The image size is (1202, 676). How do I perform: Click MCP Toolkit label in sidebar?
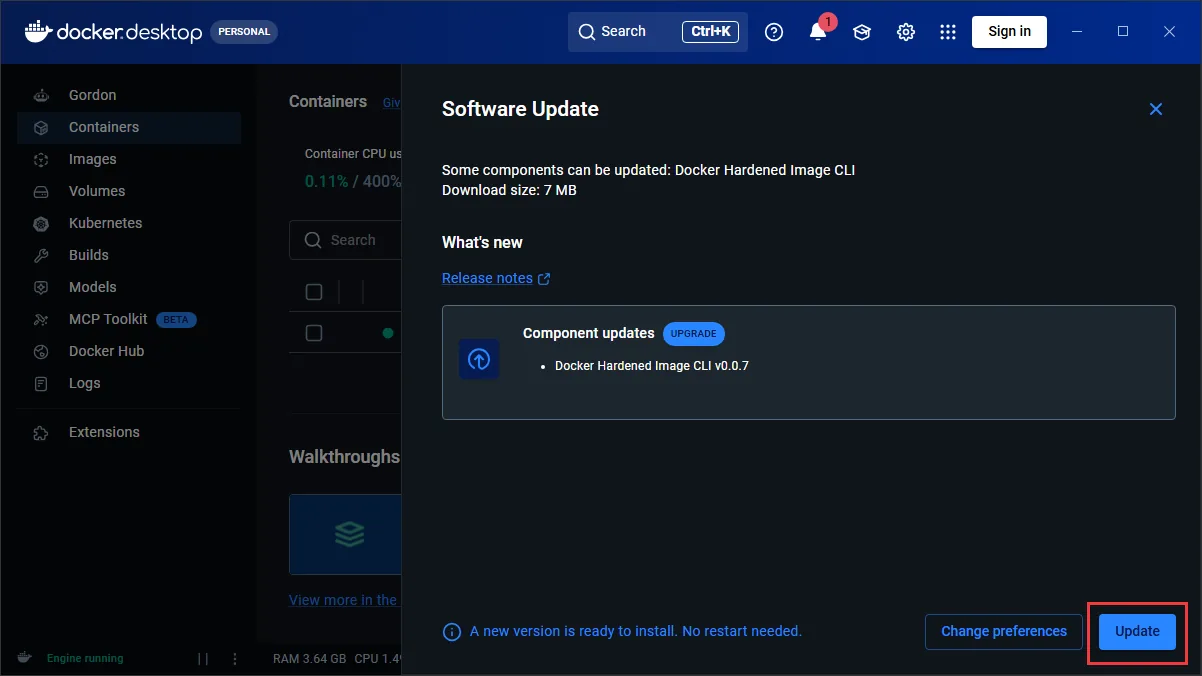click(x=108, y=319)
